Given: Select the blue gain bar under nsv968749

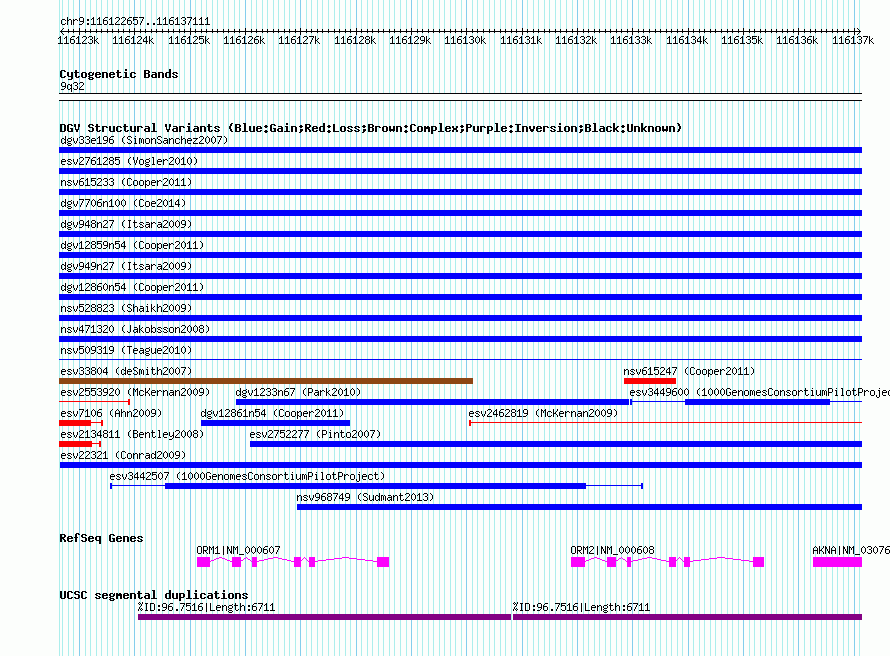Looking at the screenshot, I should [580, 507].
